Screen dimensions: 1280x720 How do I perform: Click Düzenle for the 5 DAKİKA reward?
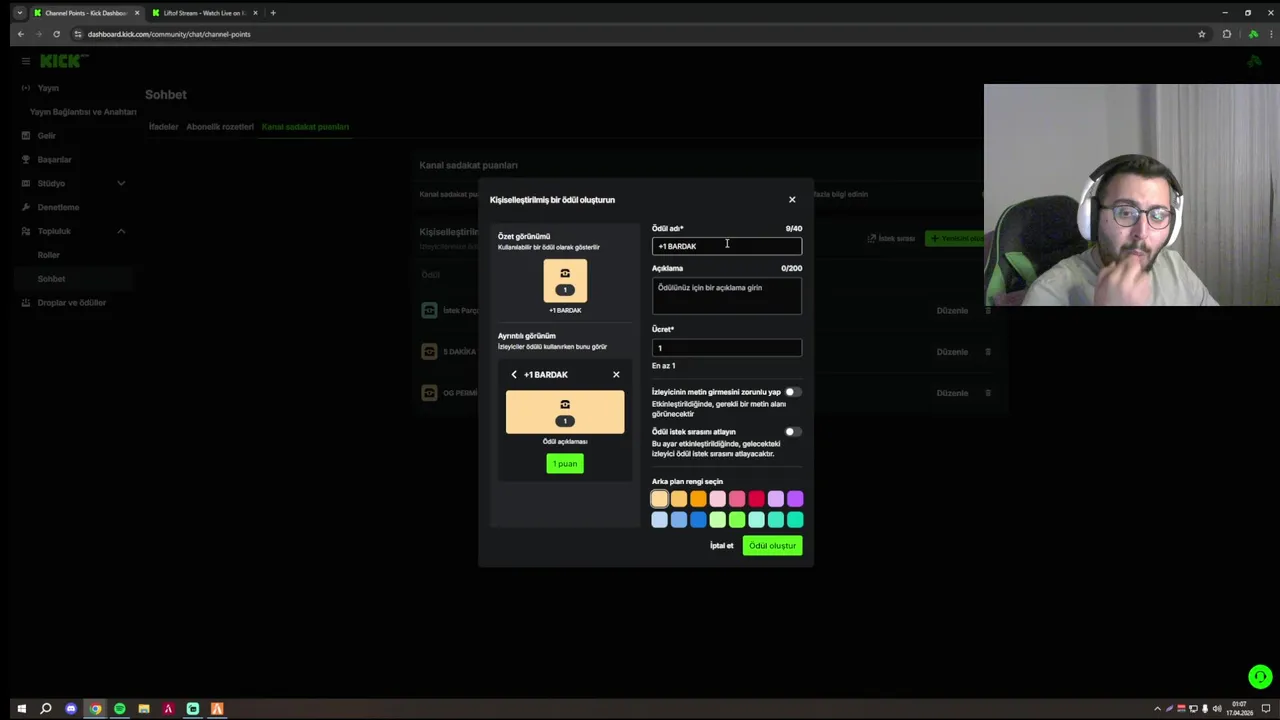click(x=952, y=352)
